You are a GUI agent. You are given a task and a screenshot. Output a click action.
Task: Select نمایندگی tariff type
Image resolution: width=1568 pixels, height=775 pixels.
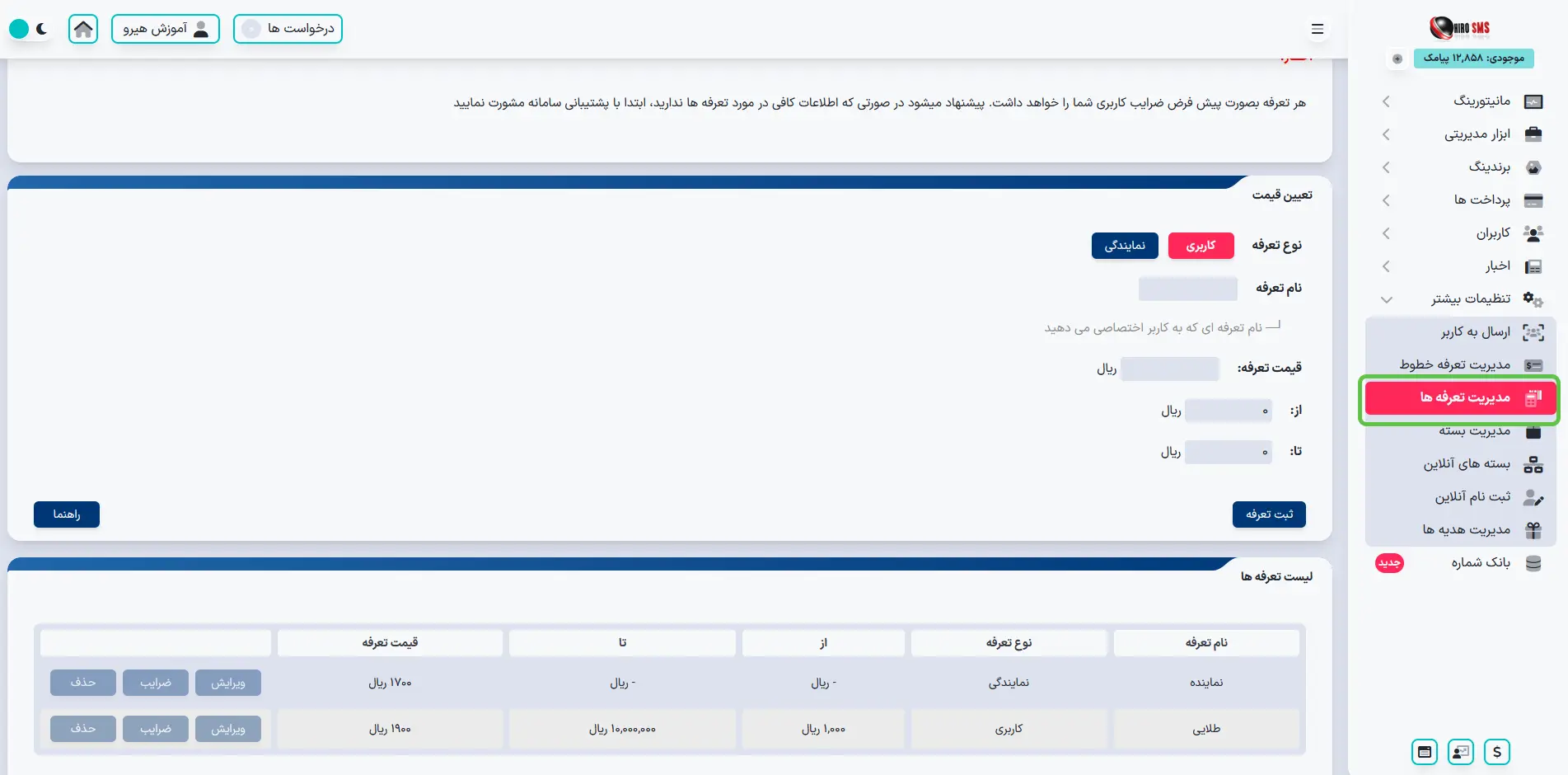(1125, 246)
